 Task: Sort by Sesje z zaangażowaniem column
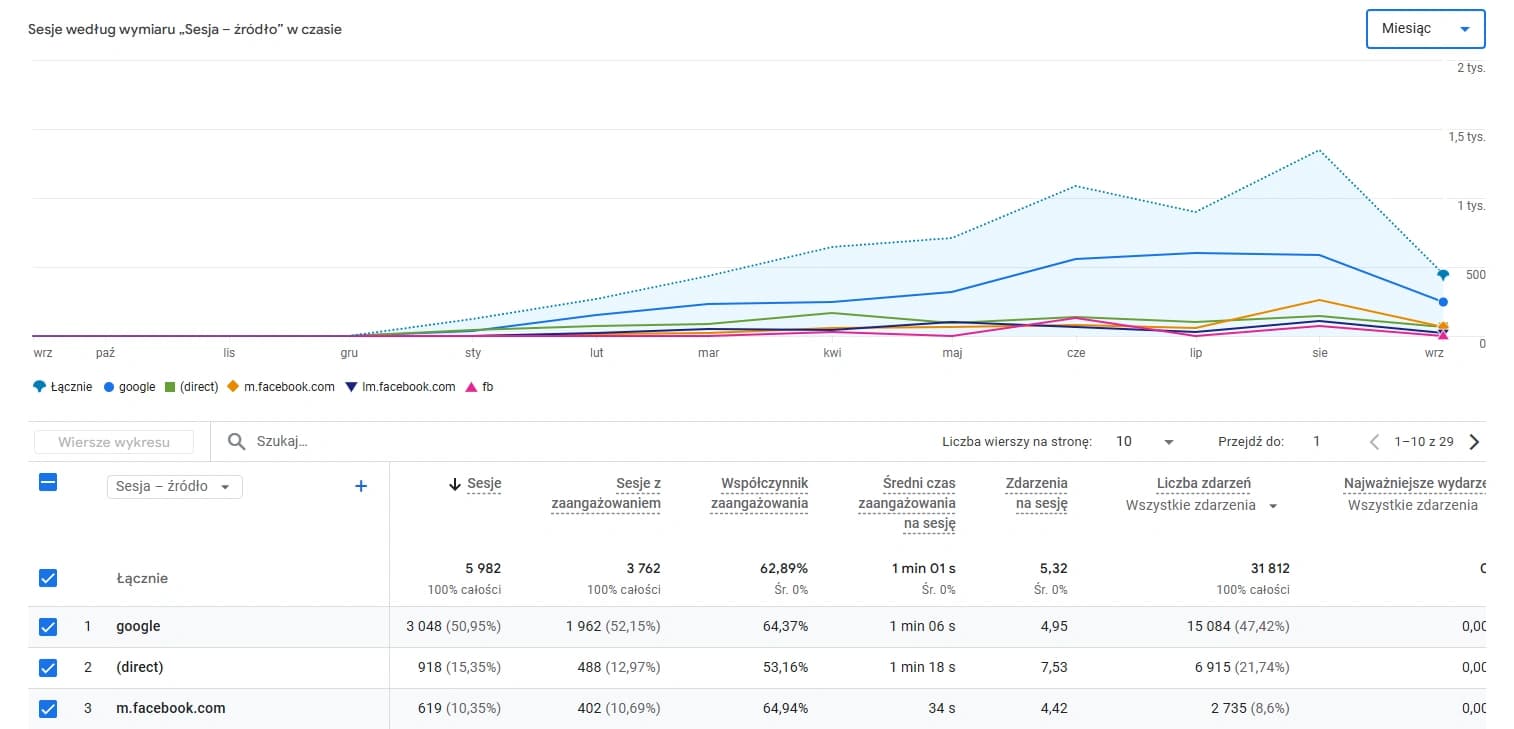pos(606,493)
